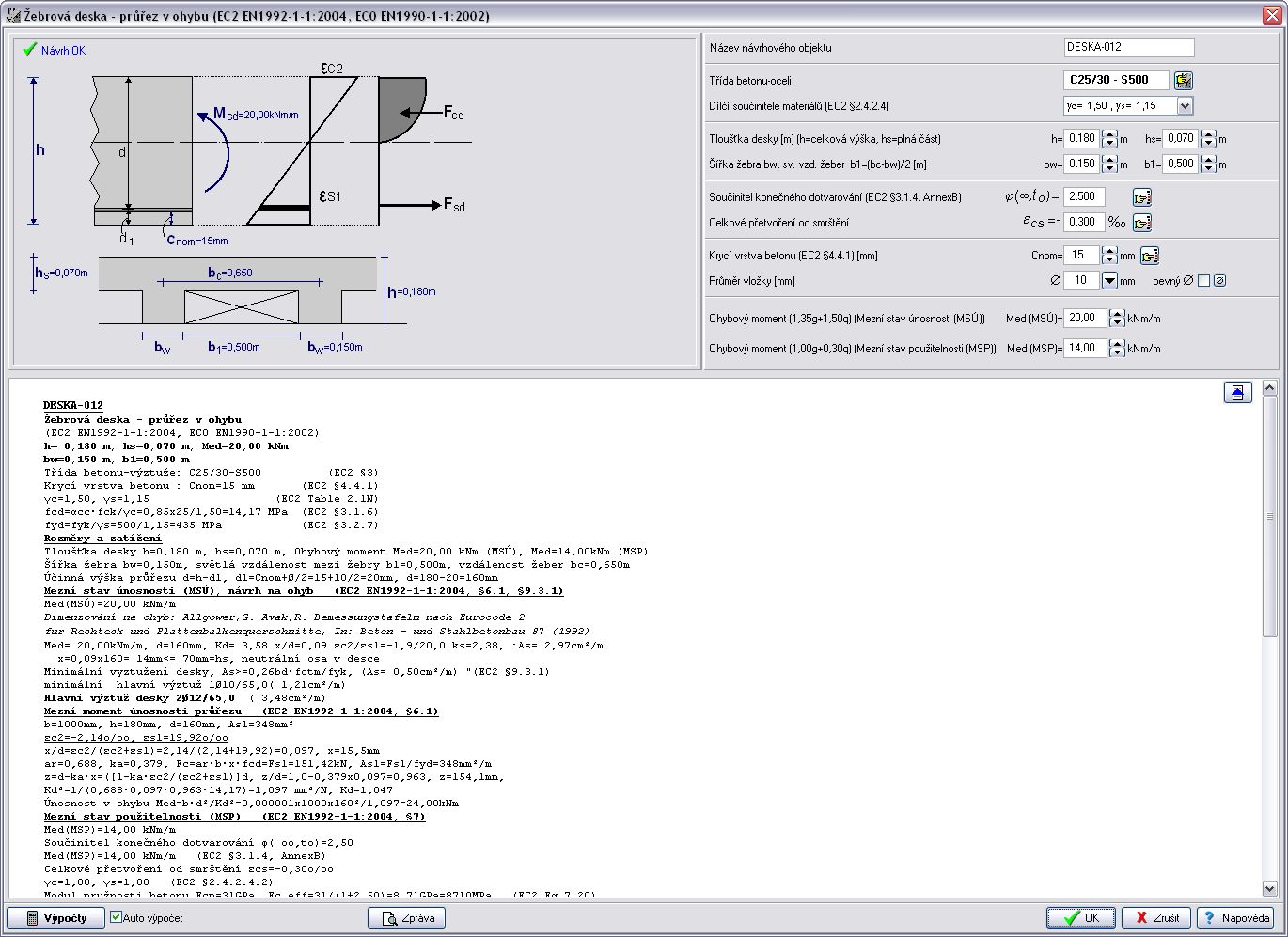The height and width of the screenshot is (937, 1288).
Task: Enable the pevný Ø checkbox
Action: point(1203,280)
